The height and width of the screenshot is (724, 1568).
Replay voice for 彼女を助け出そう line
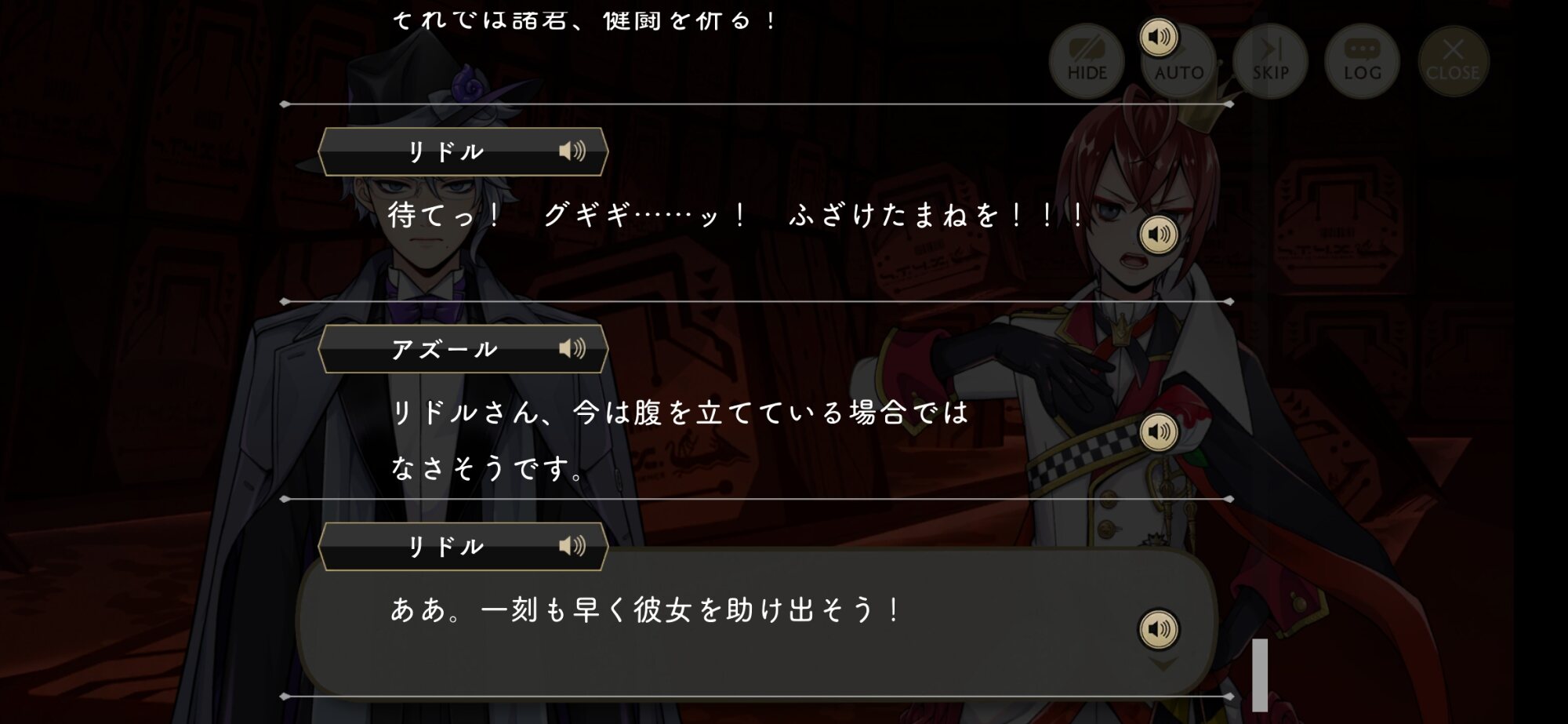tap(1159, 629)
